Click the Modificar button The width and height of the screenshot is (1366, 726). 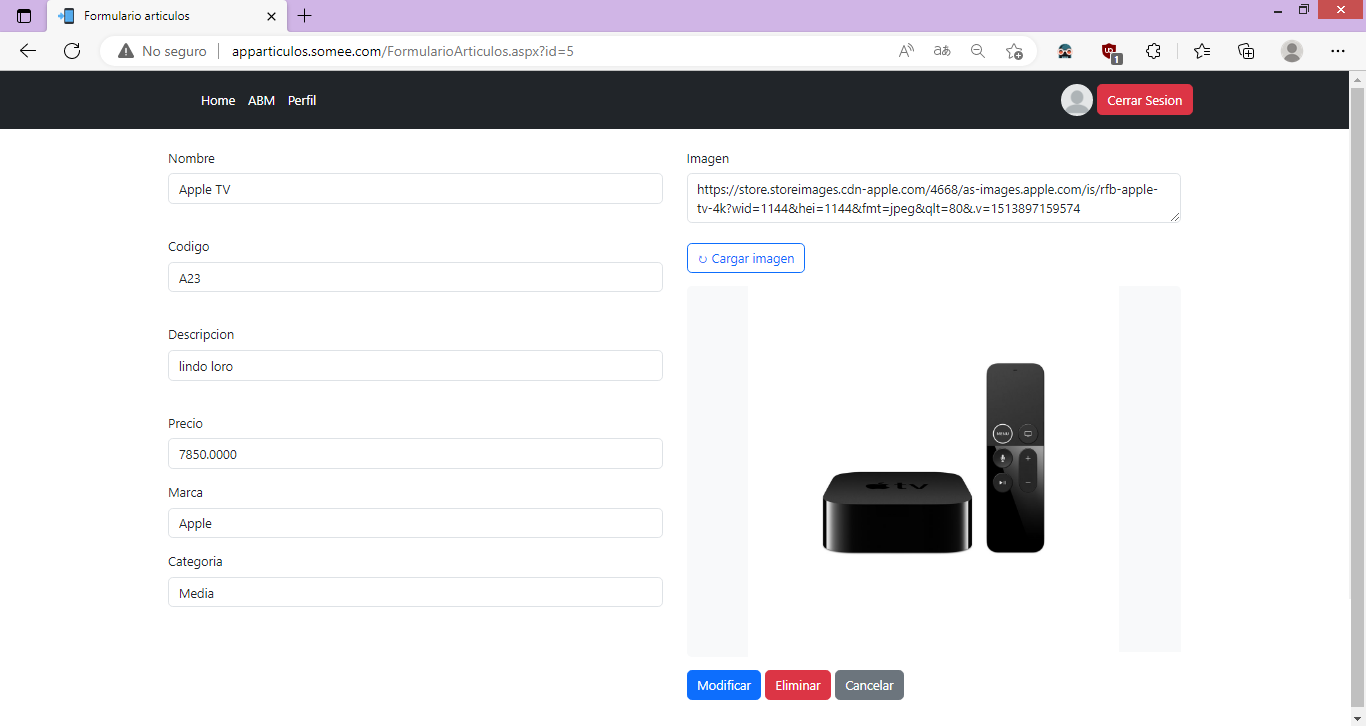(724, 685)
